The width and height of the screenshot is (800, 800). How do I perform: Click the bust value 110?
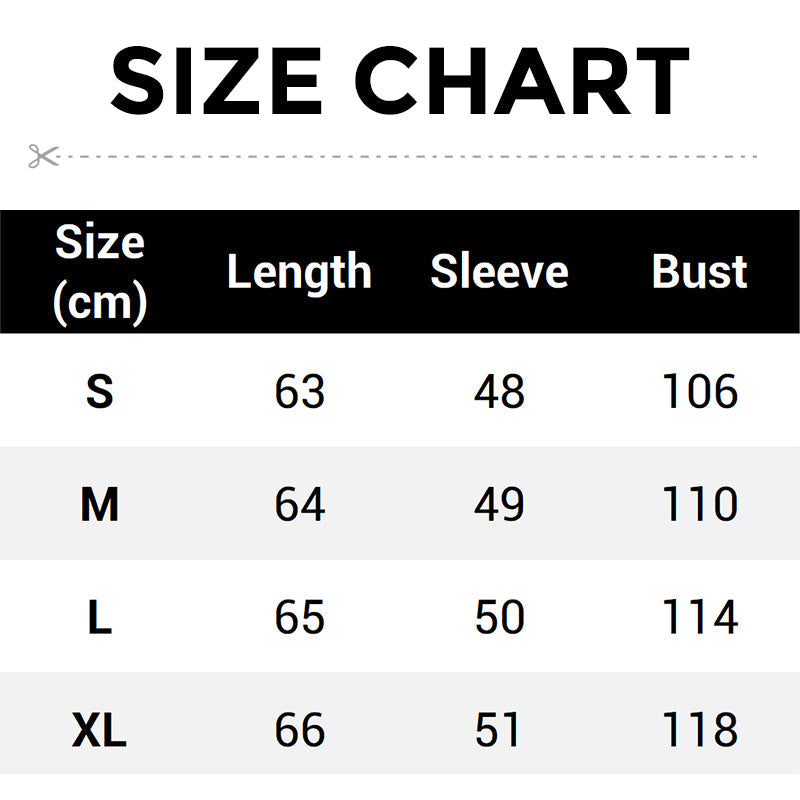tap(699, 504)
